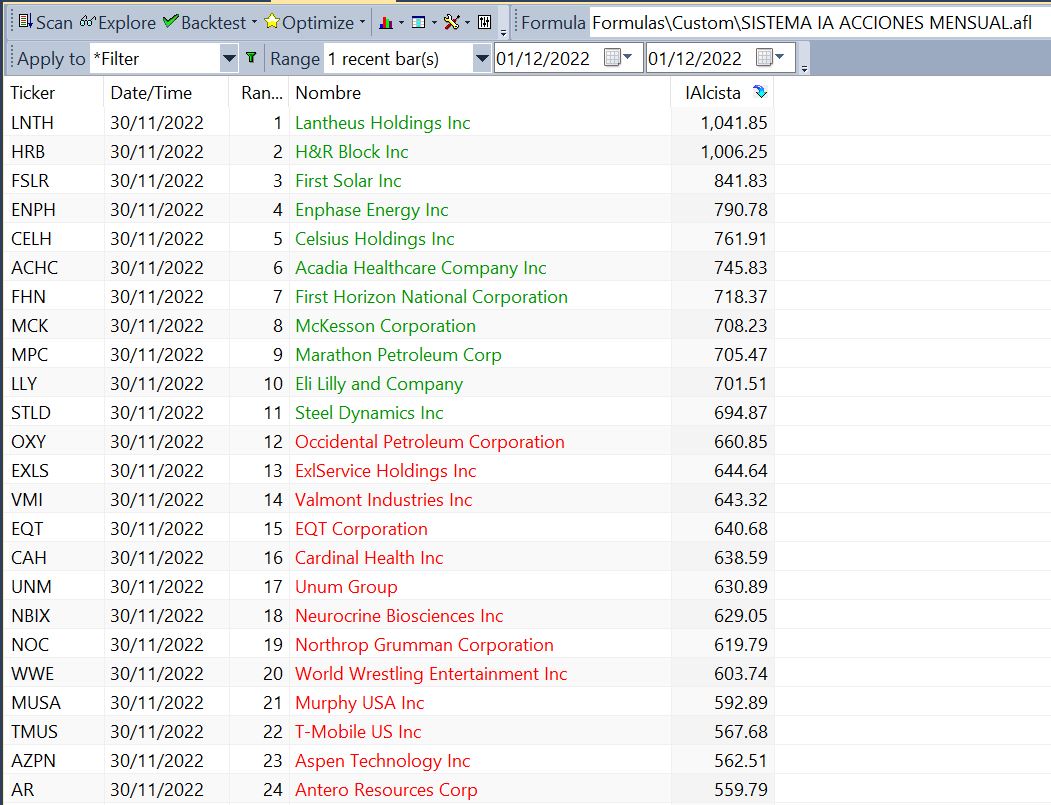
Task: Click Northrop Grumman Corporation
Action: pos(424,645)
